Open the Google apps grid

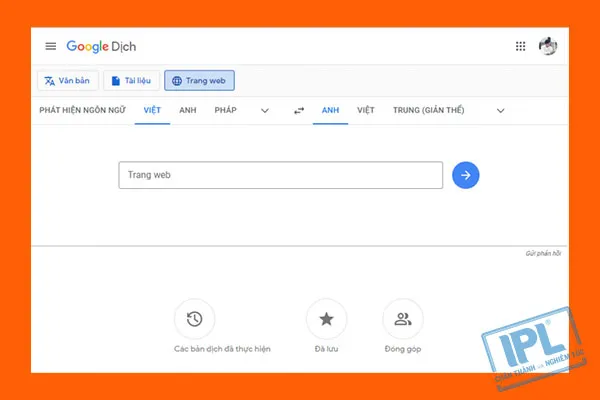[x=520, y=46]
